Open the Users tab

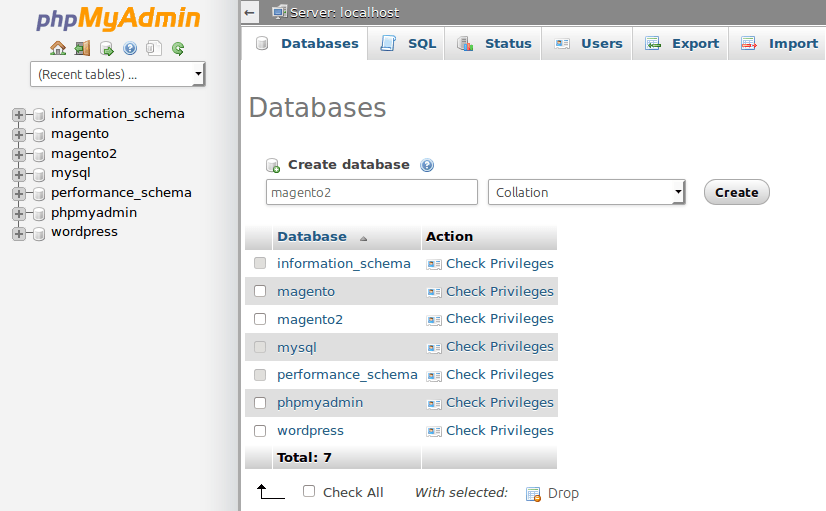586,44
